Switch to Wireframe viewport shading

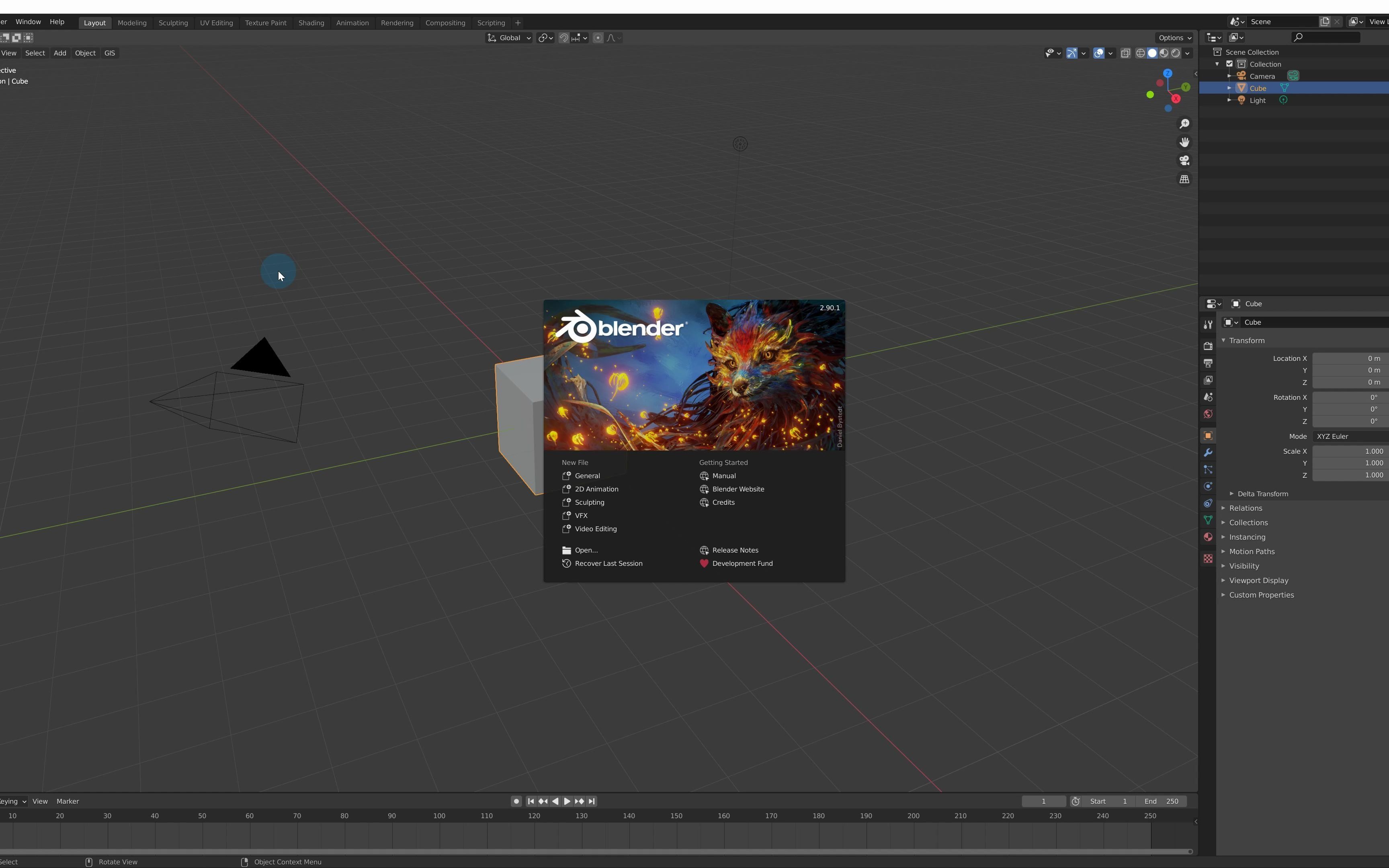pyautogui.click(x=1141, y=53)
